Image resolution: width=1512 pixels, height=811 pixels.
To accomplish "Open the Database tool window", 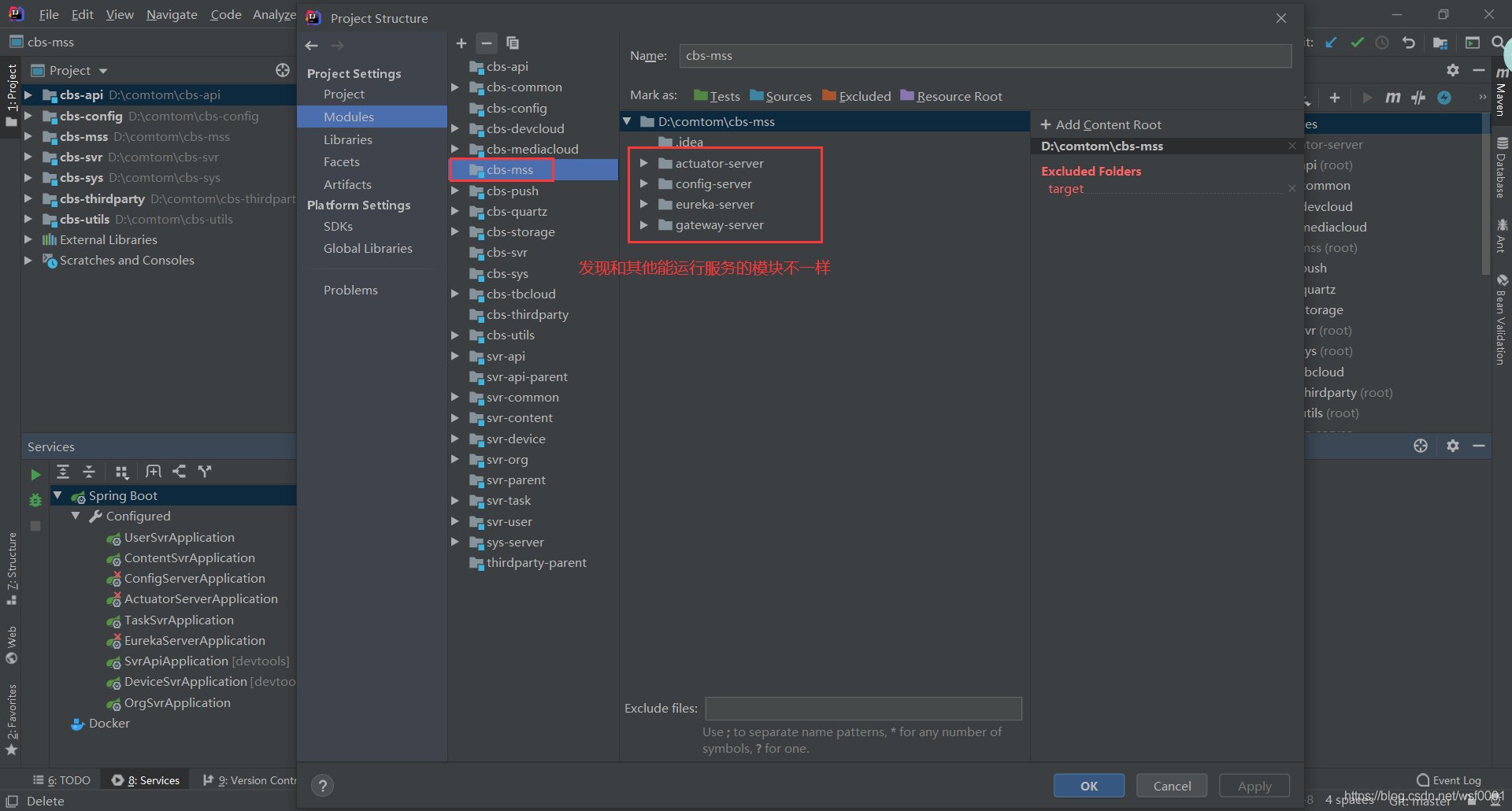I will click(x=1502, y=168).
